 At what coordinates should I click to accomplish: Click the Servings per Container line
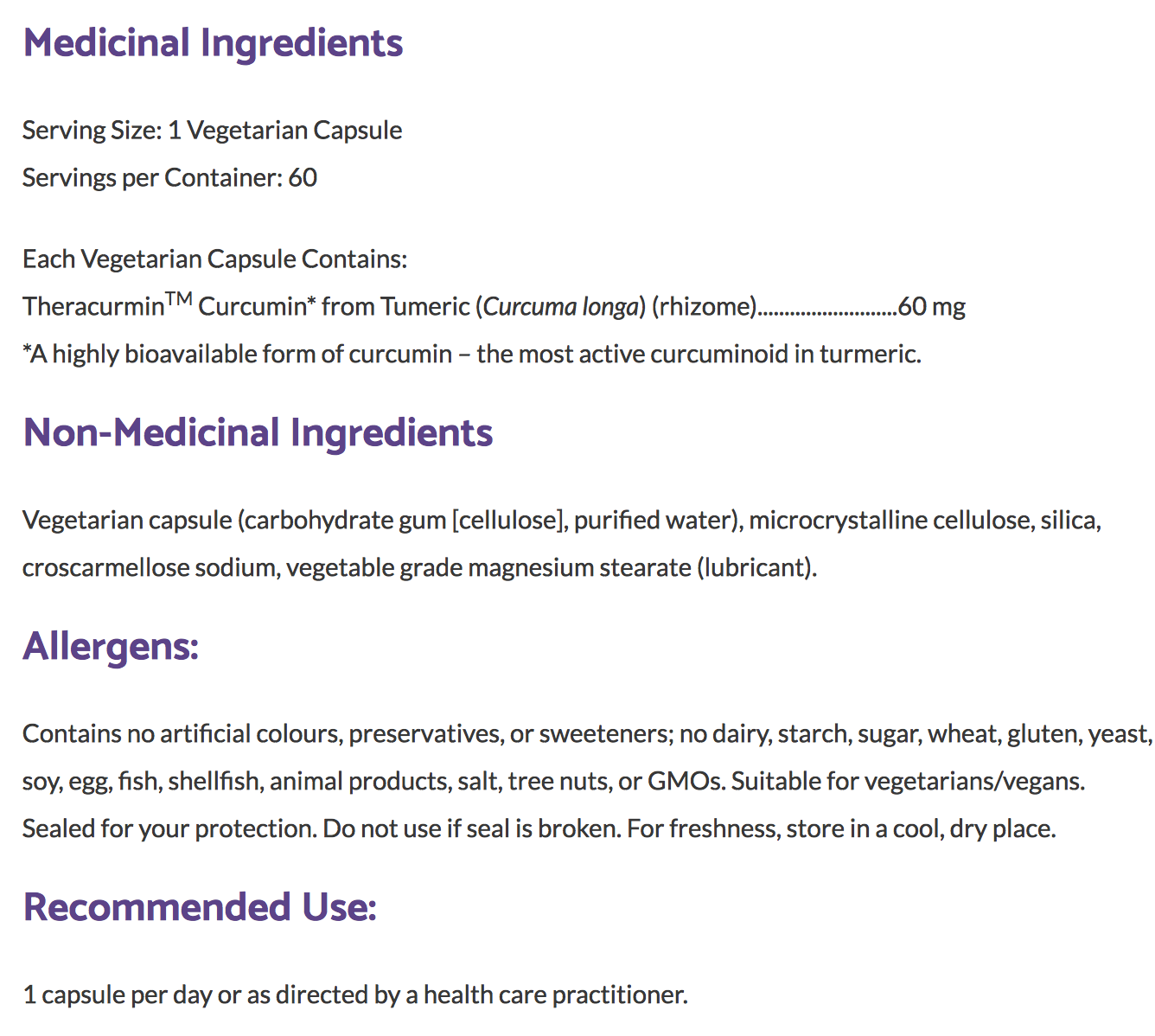169,178
